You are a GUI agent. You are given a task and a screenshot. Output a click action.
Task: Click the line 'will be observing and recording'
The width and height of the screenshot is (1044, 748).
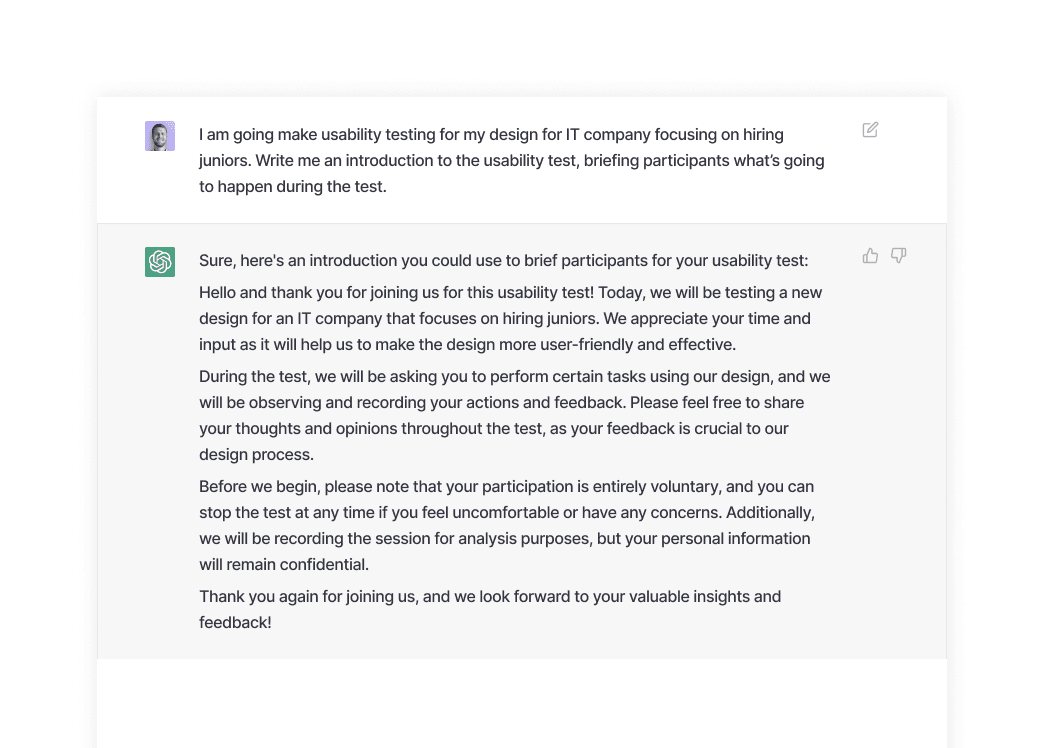point(501,403)
